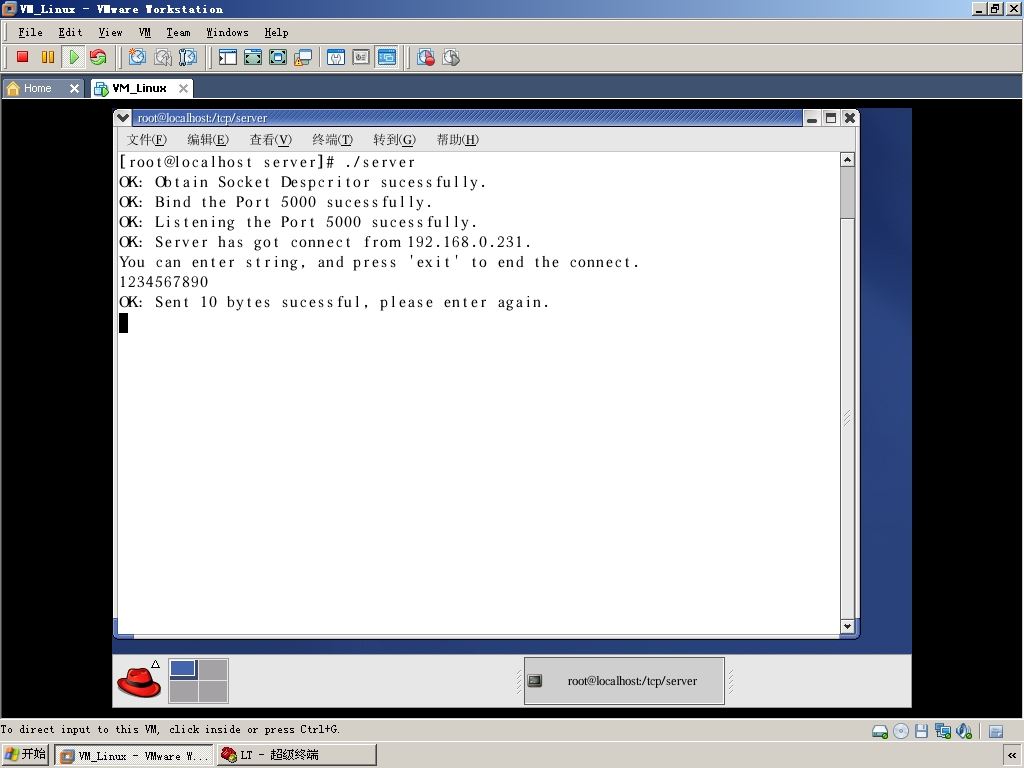Close the VM_Linux tab
The height and width of the screenshot is (768, 1024).
184,88
